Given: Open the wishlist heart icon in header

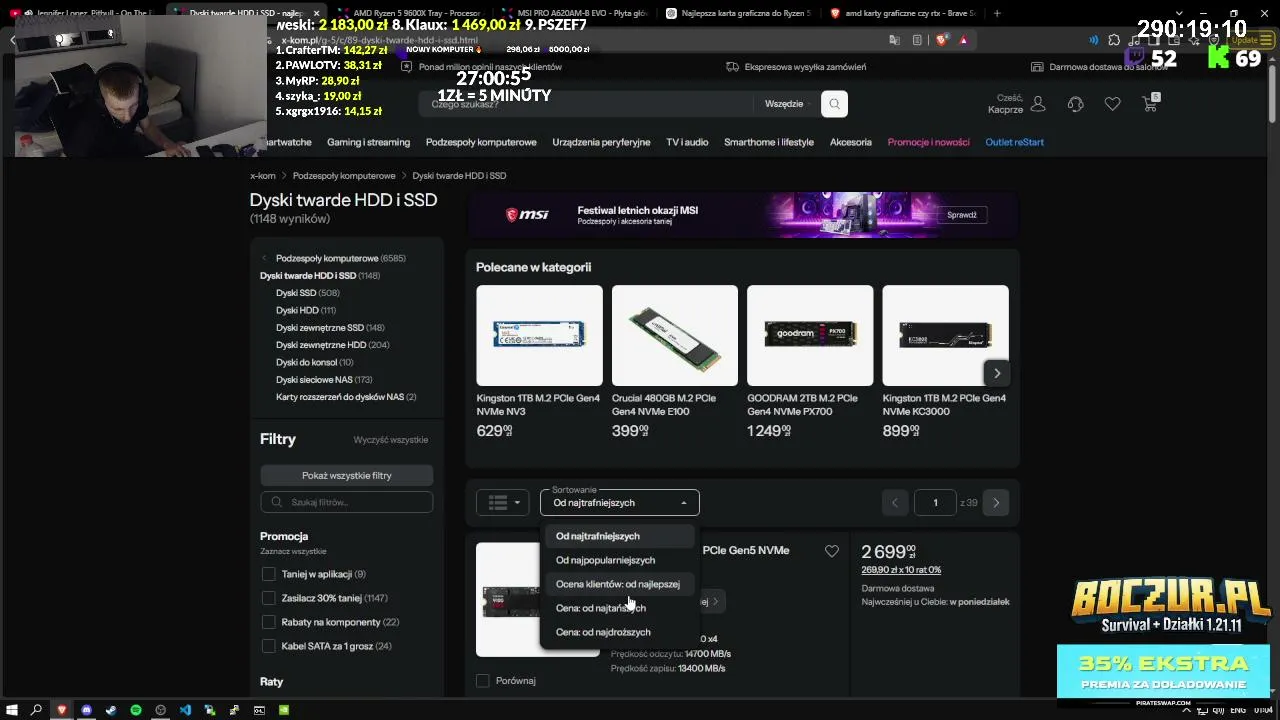Looking at the screenshot, I should coord(1112,104).
